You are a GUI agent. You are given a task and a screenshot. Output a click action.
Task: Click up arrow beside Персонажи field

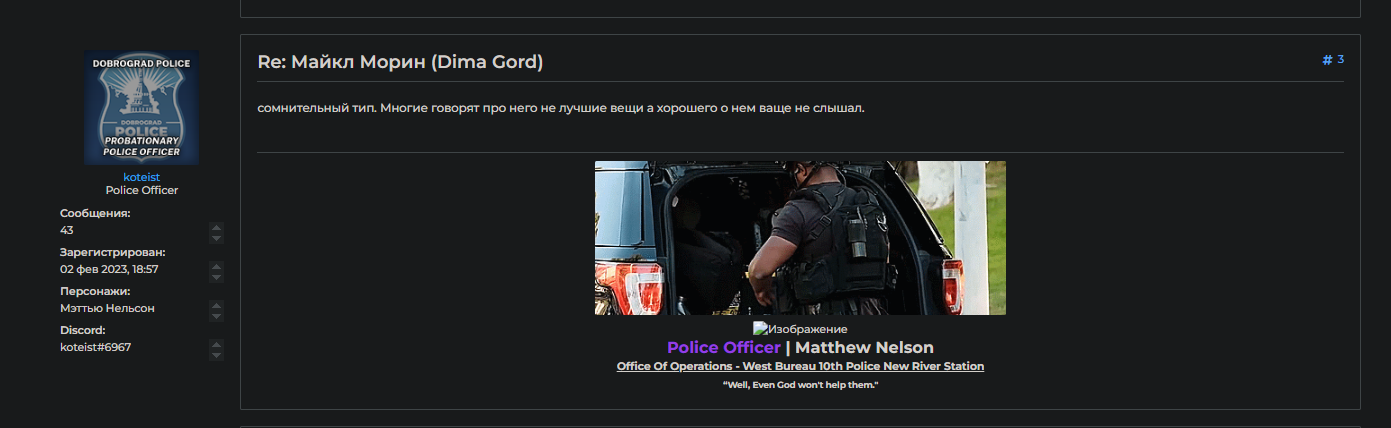tap(217, 305)
